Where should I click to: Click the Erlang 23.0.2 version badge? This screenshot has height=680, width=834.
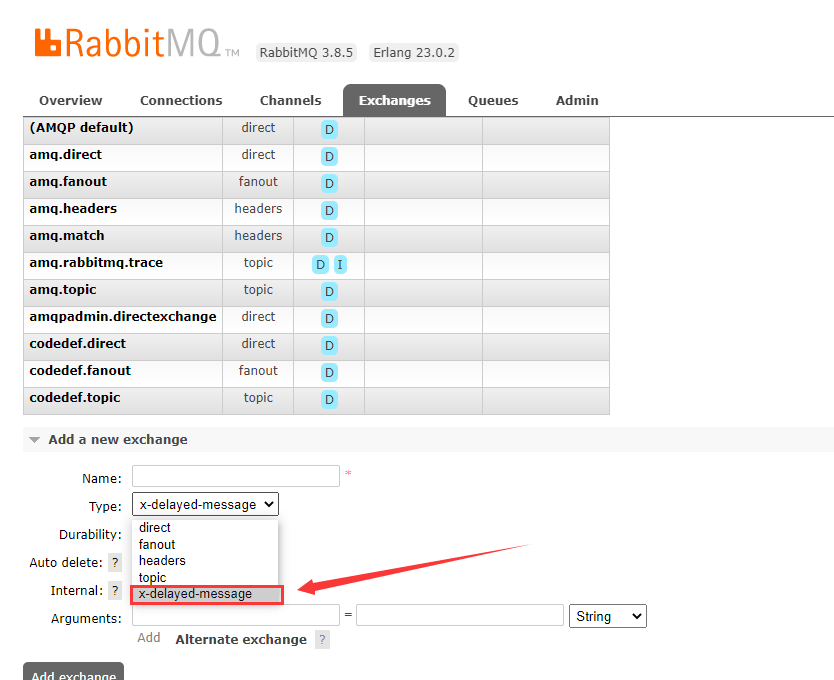414,53
